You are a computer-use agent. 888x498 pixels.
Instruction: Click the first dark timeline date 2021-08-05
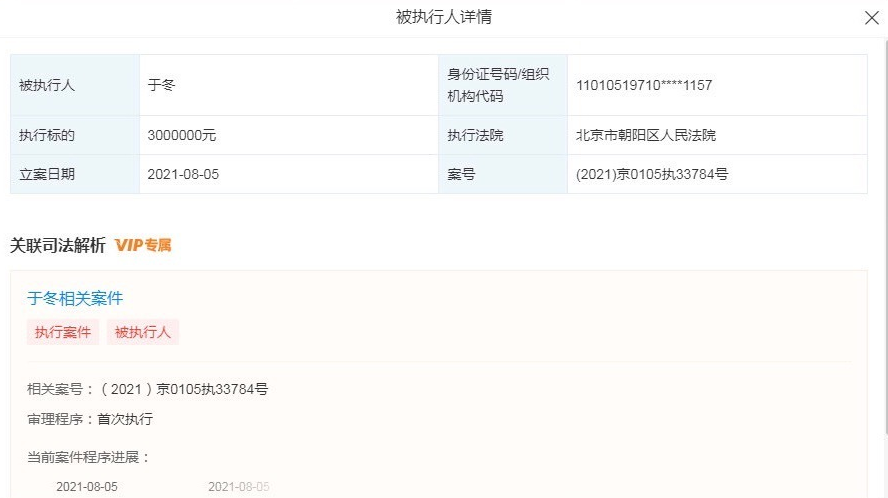click(87, 487)
